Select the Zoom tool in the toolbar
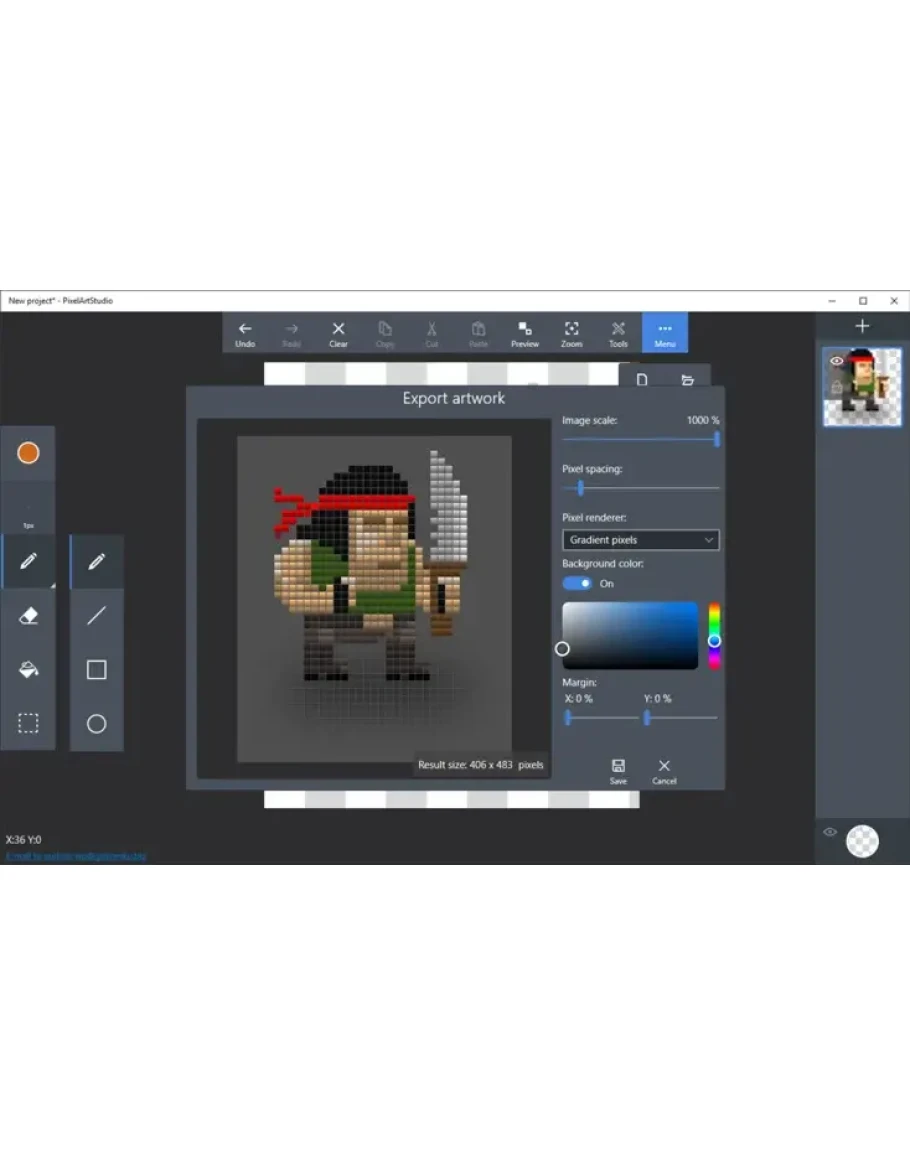910x1155 pixels. [x=571, y=333]
